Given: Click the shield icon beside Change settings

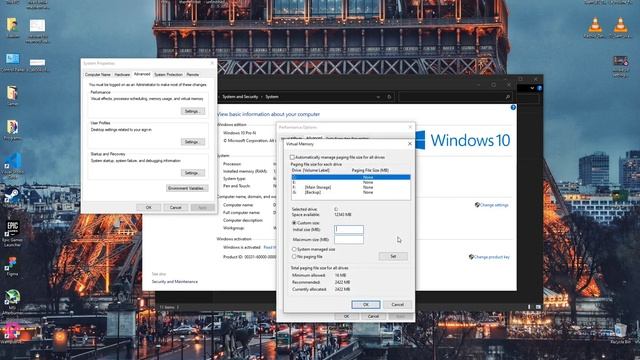Looking at the screenshot, I should coord(477,204).
